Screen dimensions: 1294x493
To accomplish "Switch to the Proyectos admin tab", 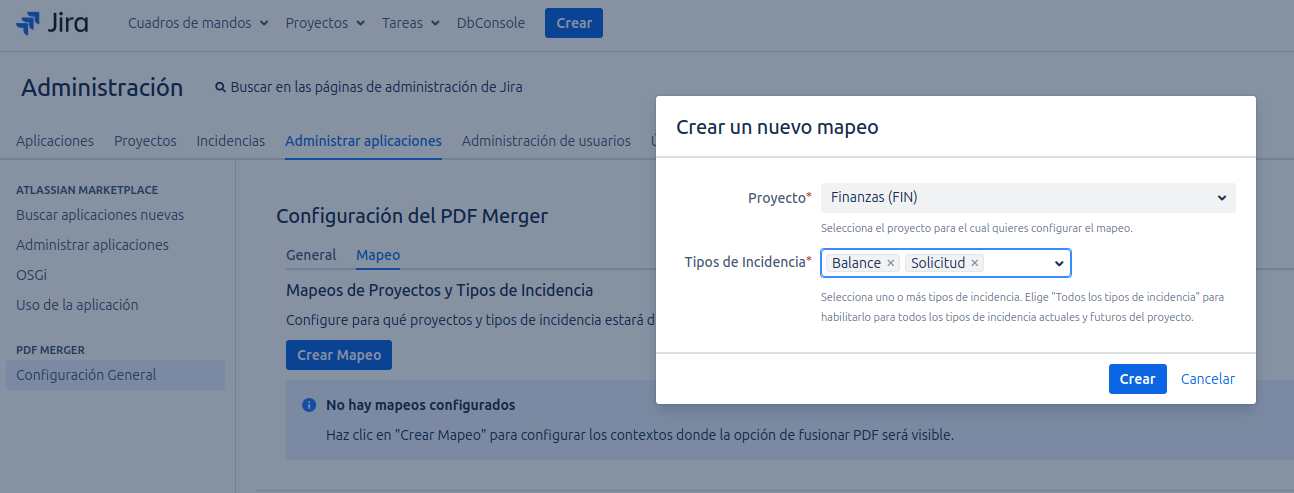I will (145, 141).
